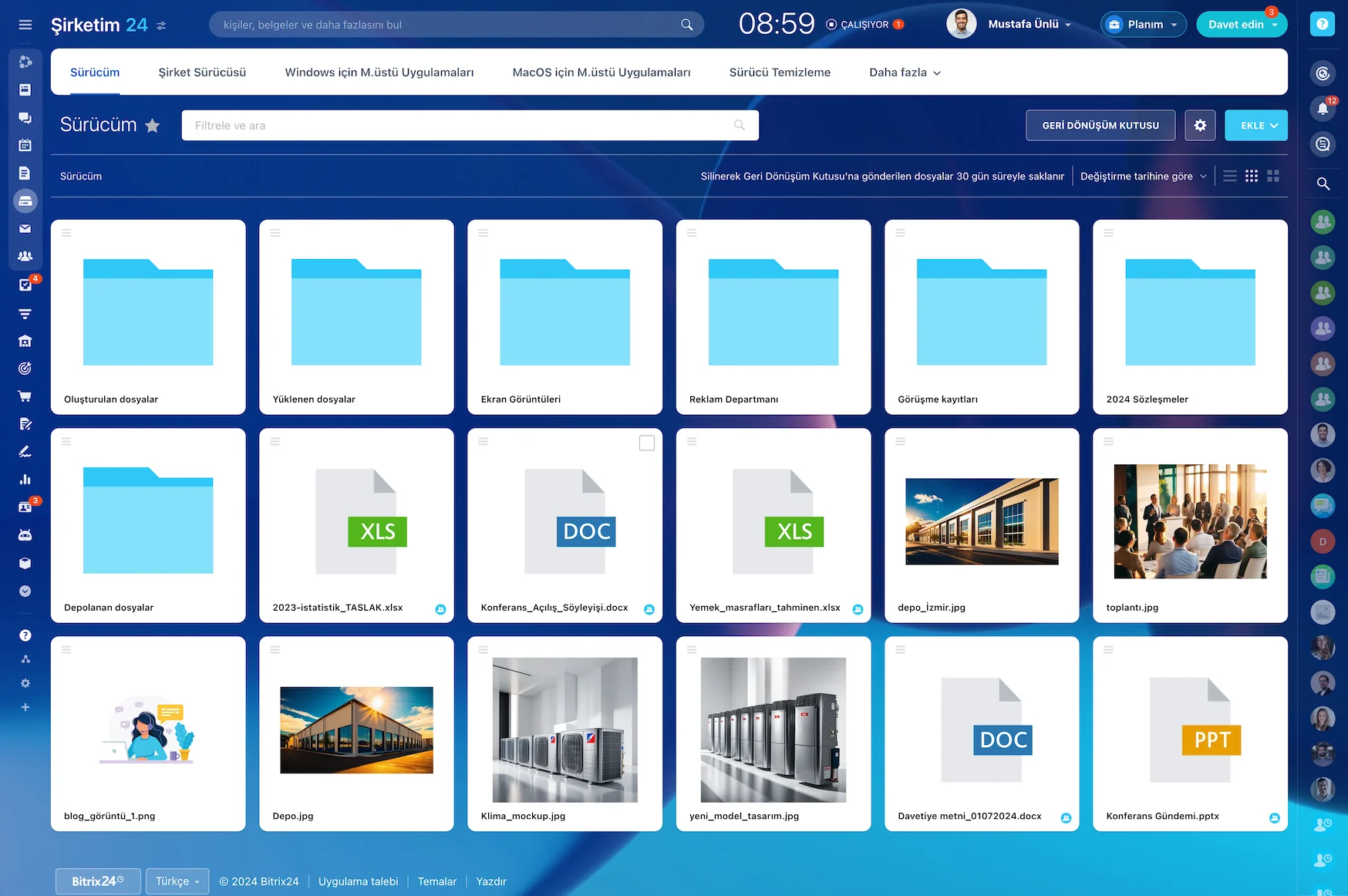Click the GERİ DÖNÜŞÜM KUTUSU button
This screenshot has height=896, width=1348.
[x=1100, y=125]
